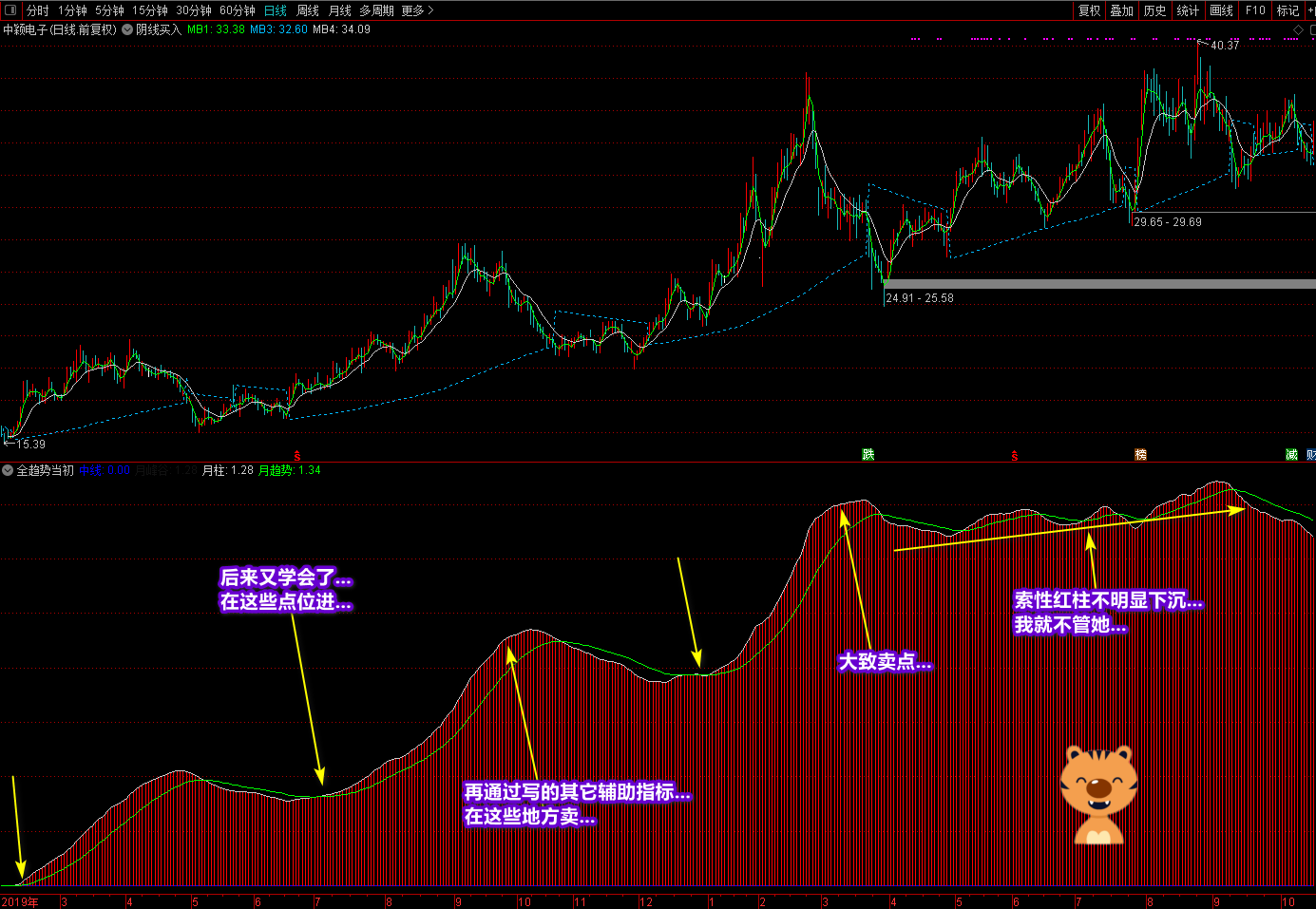Screen dimensions: 1316x909
Task: Activate the 画线 drawing tool
Action: click(x=1221, y=10)
